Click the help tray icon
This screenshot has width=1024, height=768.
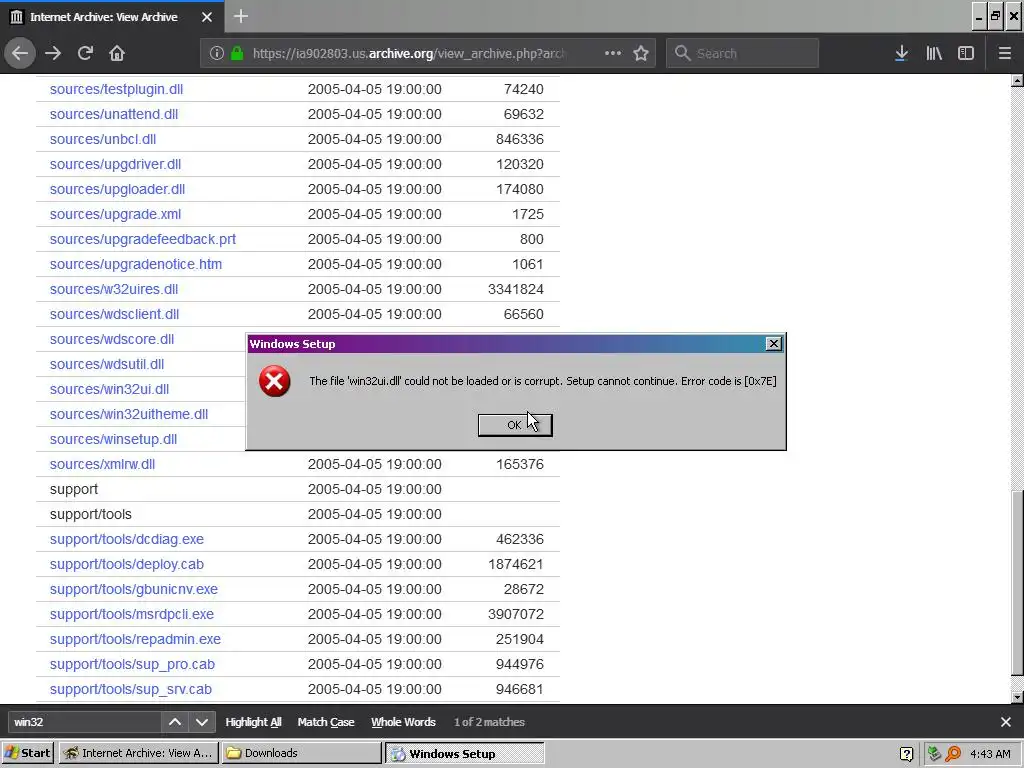pos(906,754)
